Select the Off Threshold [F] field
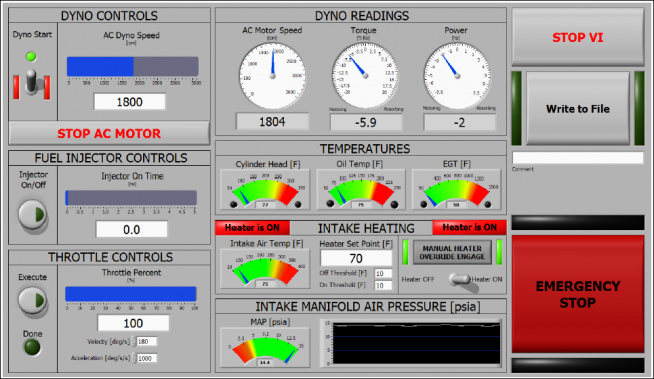This screenshot has height=379, width=654. point(383,274)
